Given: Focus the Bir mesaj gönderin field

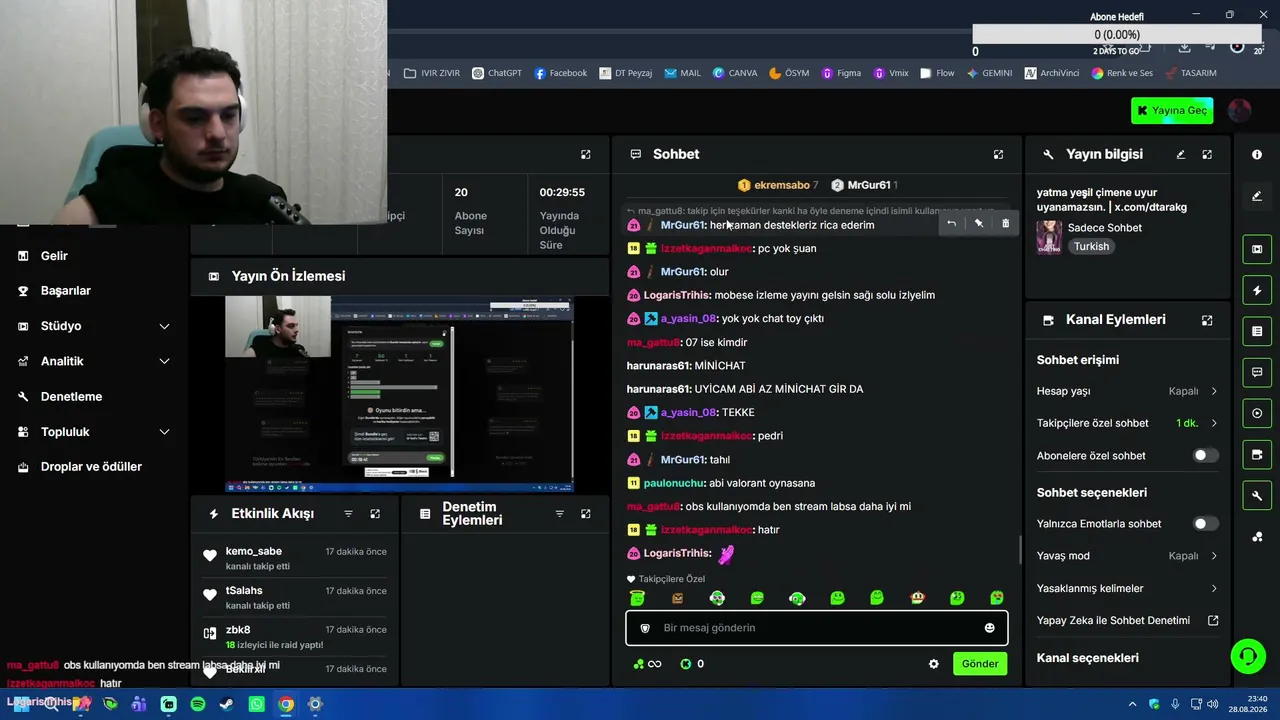Looking at the screenshot, I should (817, 628).
